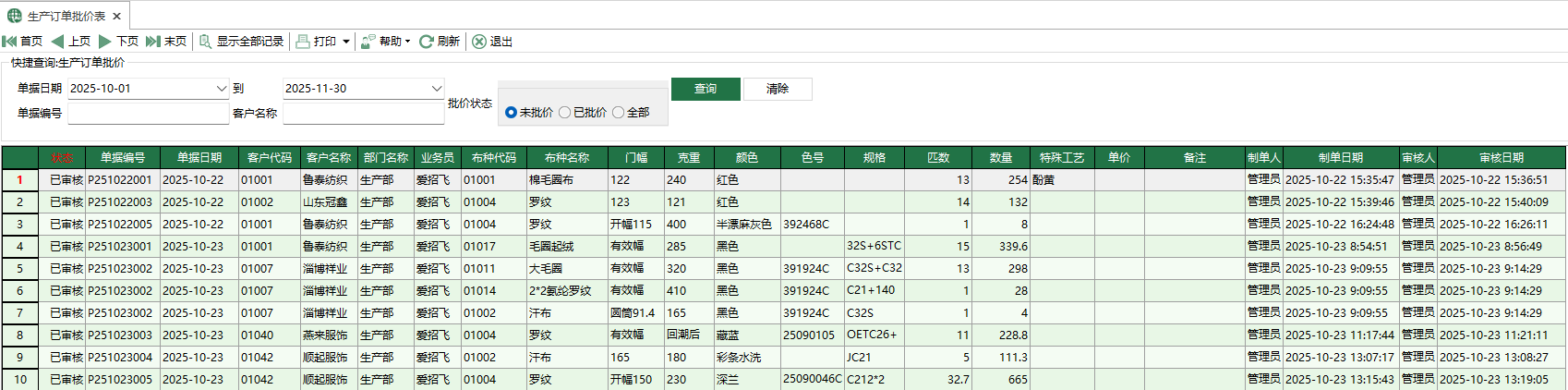
Task: Click 特殊工艺 column header
Action: pos(1062,157)
